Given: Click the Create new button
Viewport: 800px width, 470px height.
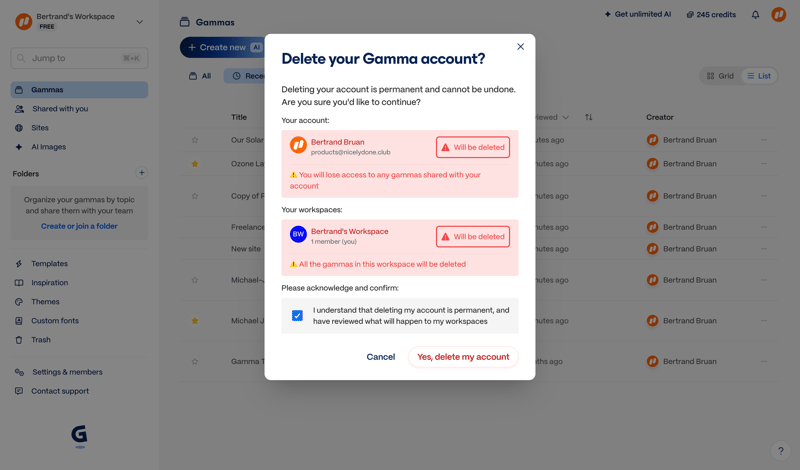Looking at the screenshot, I should [x=222, y=47].
